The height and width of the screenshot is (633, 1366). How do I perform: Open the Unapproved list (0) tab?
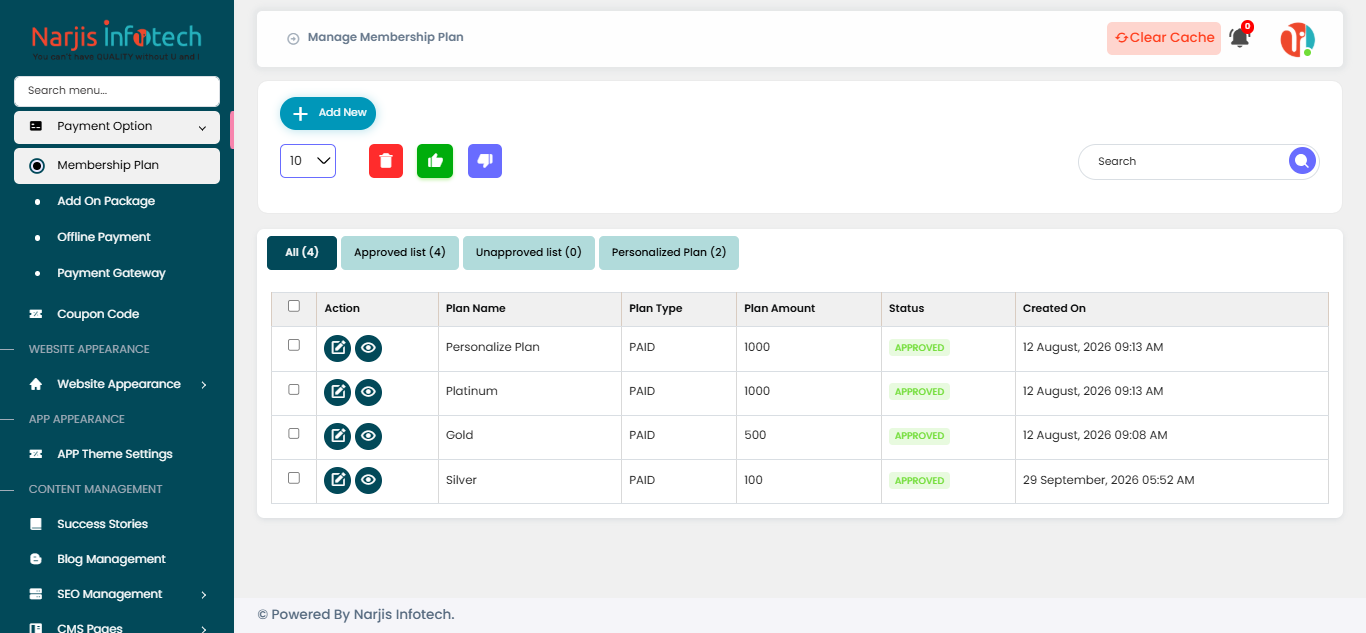(529, 253)
